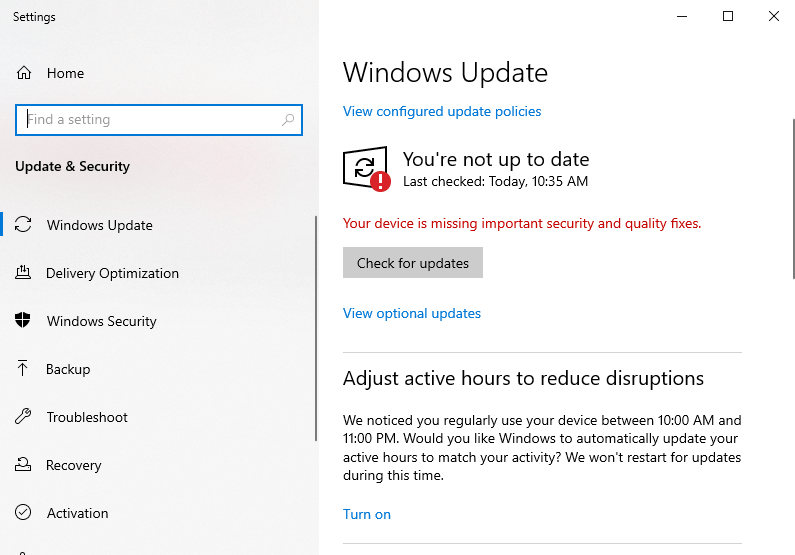Click the Delivery Optimization icon

[23, 273]
